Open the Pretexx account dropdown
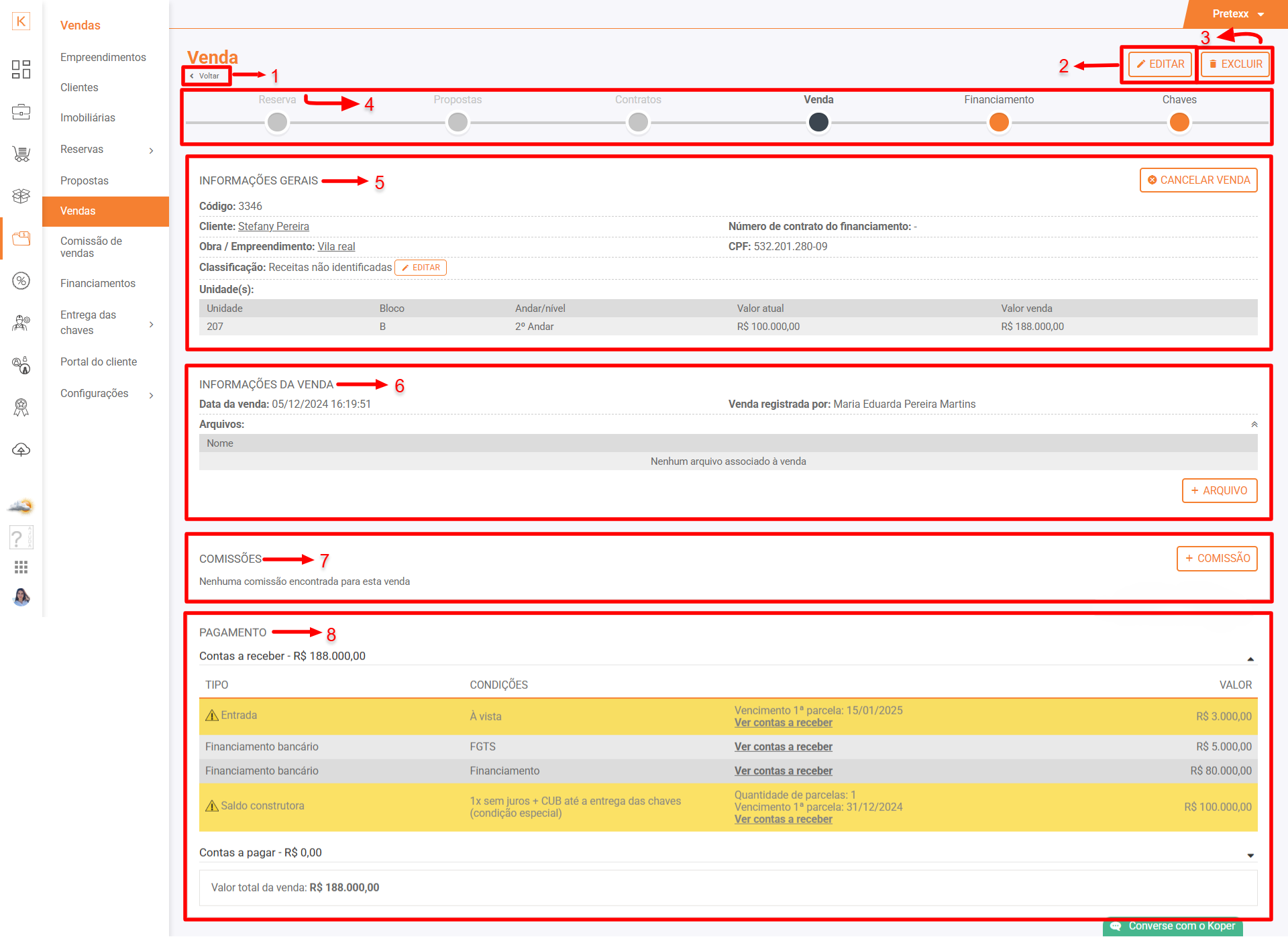This screenshot has height=937, width=1288. tap(1238, 14)
